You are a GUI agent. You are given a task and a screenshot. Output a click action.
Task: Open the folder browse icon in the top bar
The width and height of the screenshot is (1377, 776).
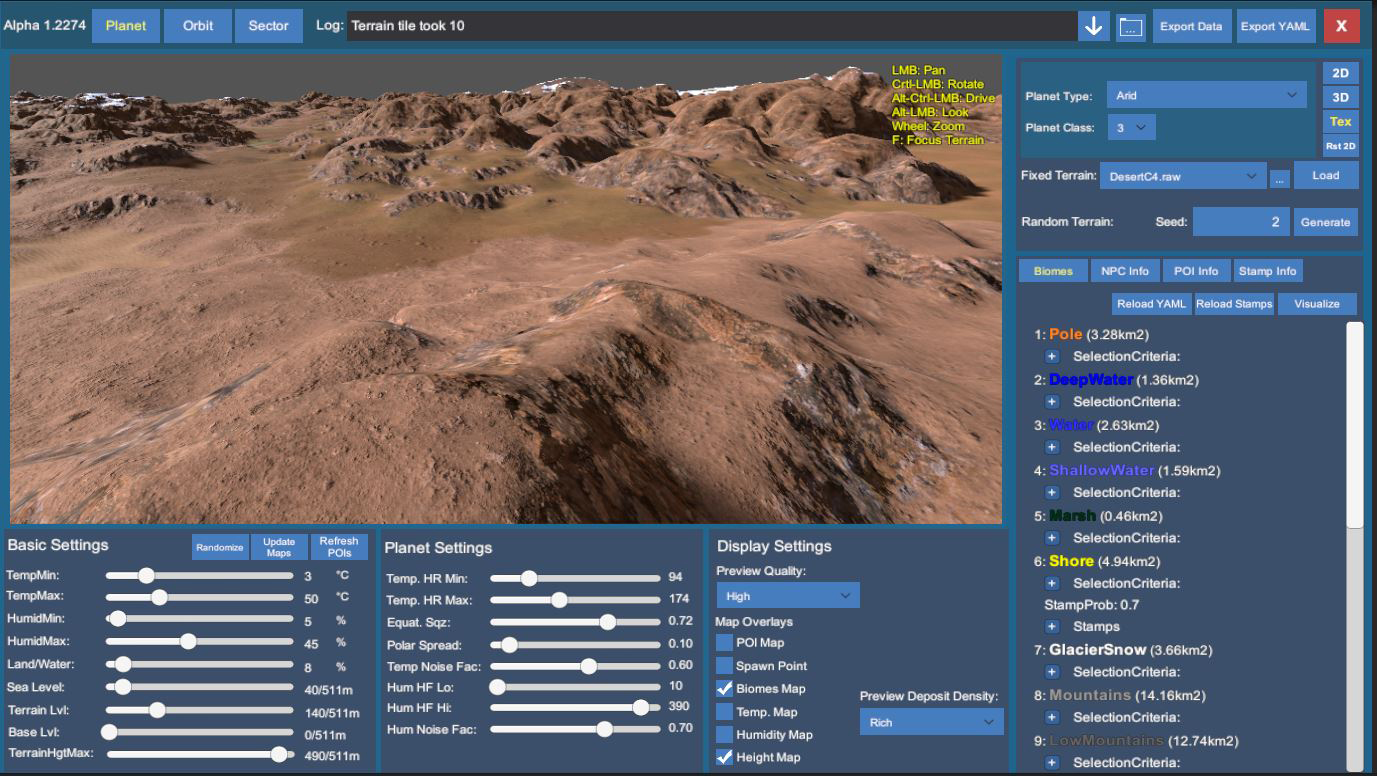tap(1130, 26)
